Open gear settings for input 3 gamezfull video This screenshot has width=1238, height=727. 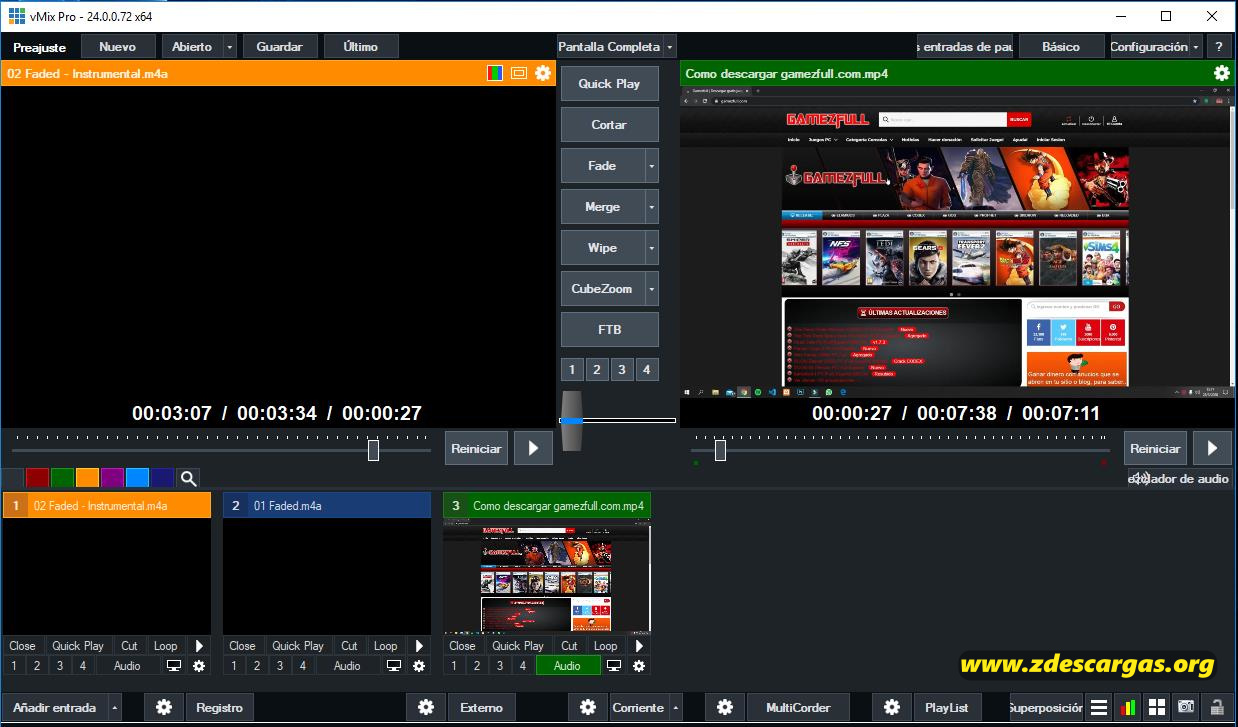click(639, 665)
